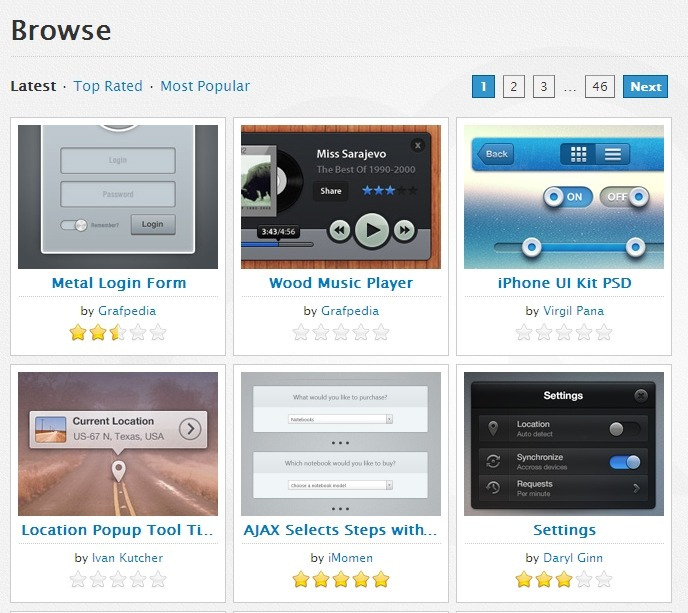Click the Next page button
688x613 pixels.
click(645, 86)
